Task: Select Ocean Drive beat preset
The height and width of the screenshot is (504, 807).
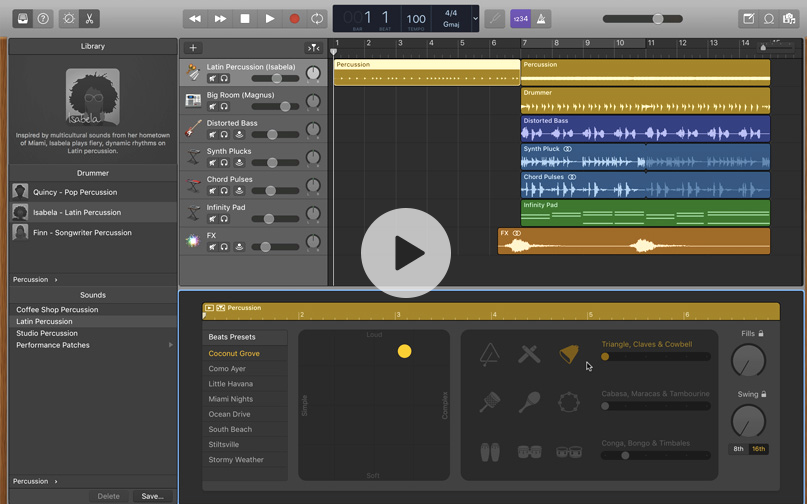Action: pos(245,414)
